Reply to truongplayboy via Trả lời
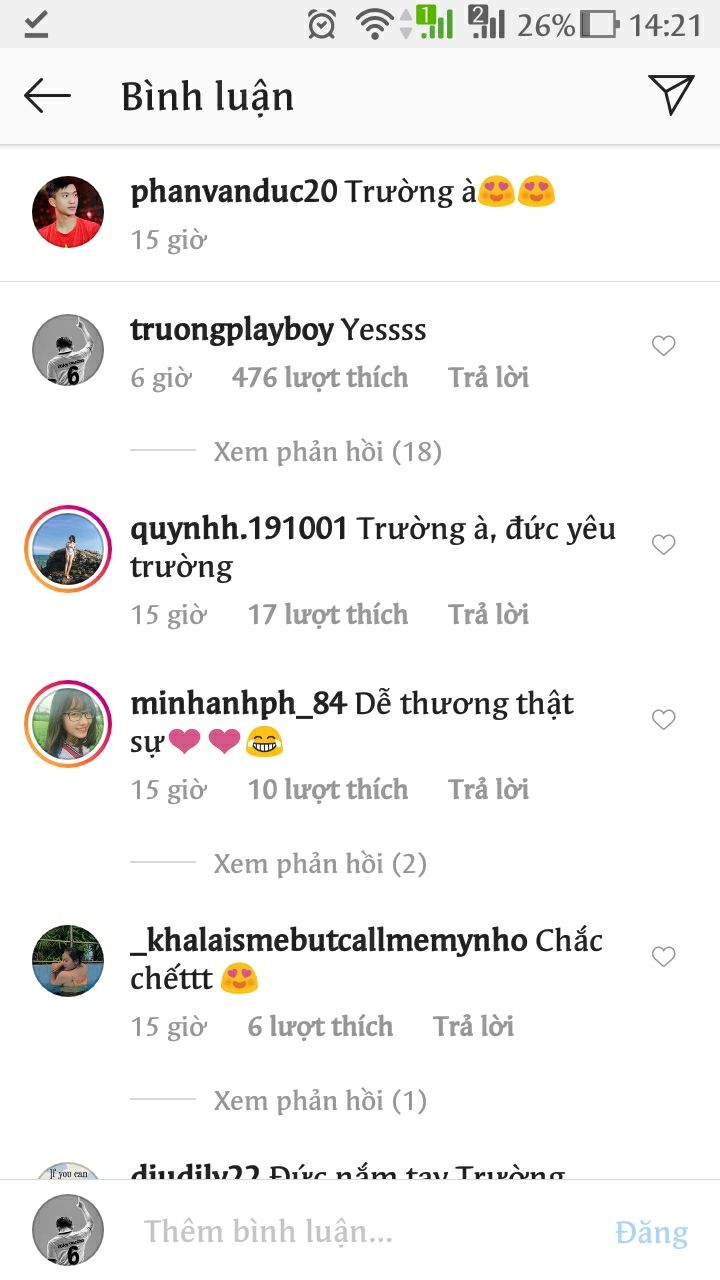This screenshot has width=720, height=1280. (x=488, y=378)
